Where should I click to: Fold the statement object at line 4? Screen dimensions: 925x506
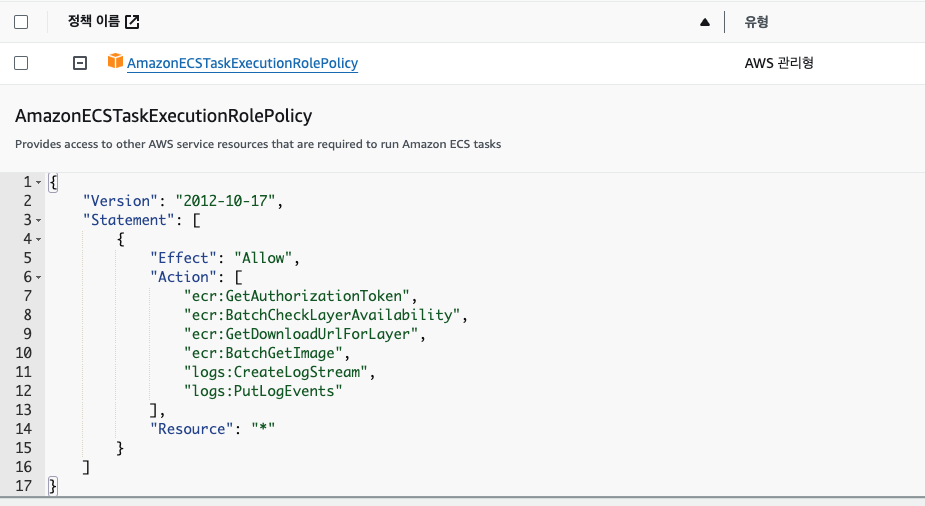(x=38, y=239)
